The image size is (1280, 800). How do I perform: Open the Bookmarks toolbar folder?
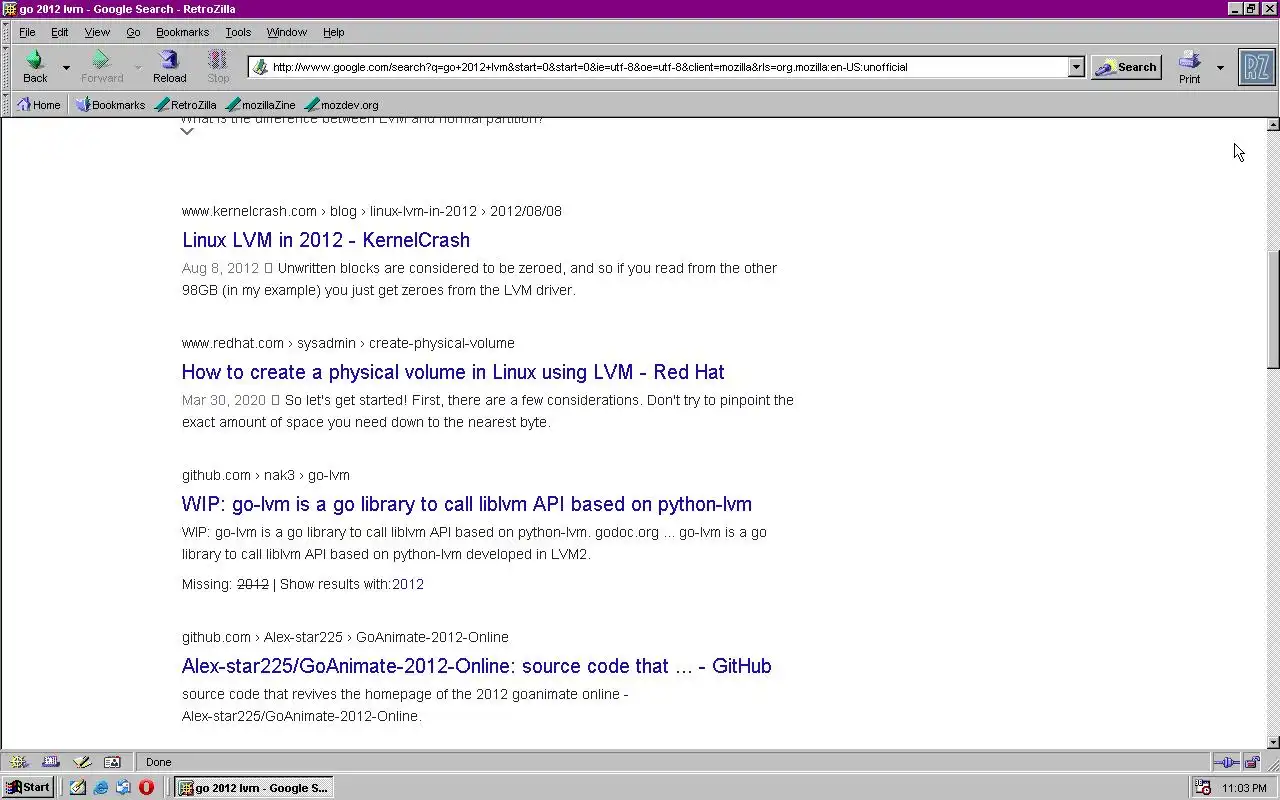click(x=110, y=104)
